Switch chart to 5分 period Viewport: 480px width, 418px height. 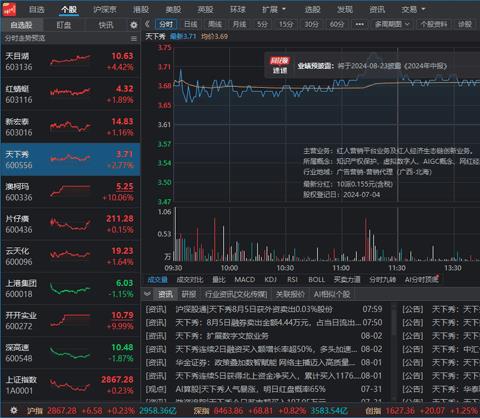click(263, 25)
